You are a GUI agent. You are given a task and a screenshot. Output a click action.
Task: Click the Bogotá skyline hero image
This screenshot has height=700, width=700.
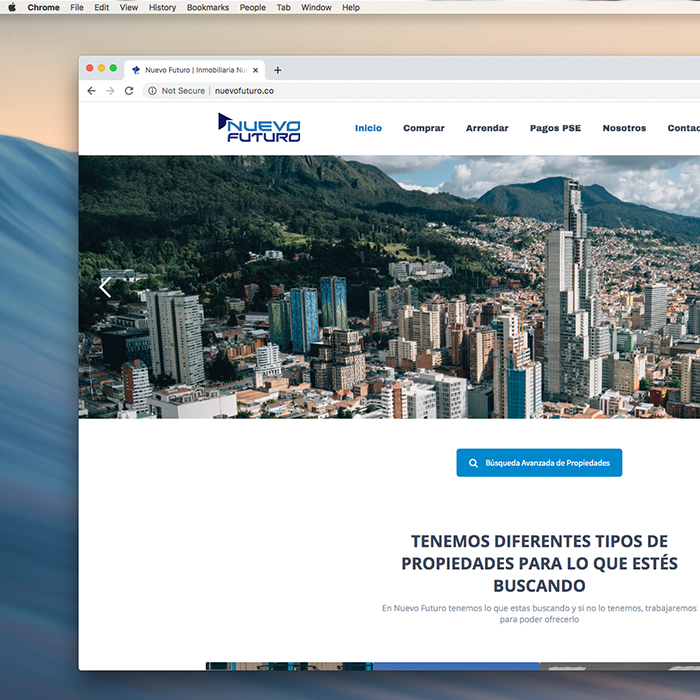[389, 287]
